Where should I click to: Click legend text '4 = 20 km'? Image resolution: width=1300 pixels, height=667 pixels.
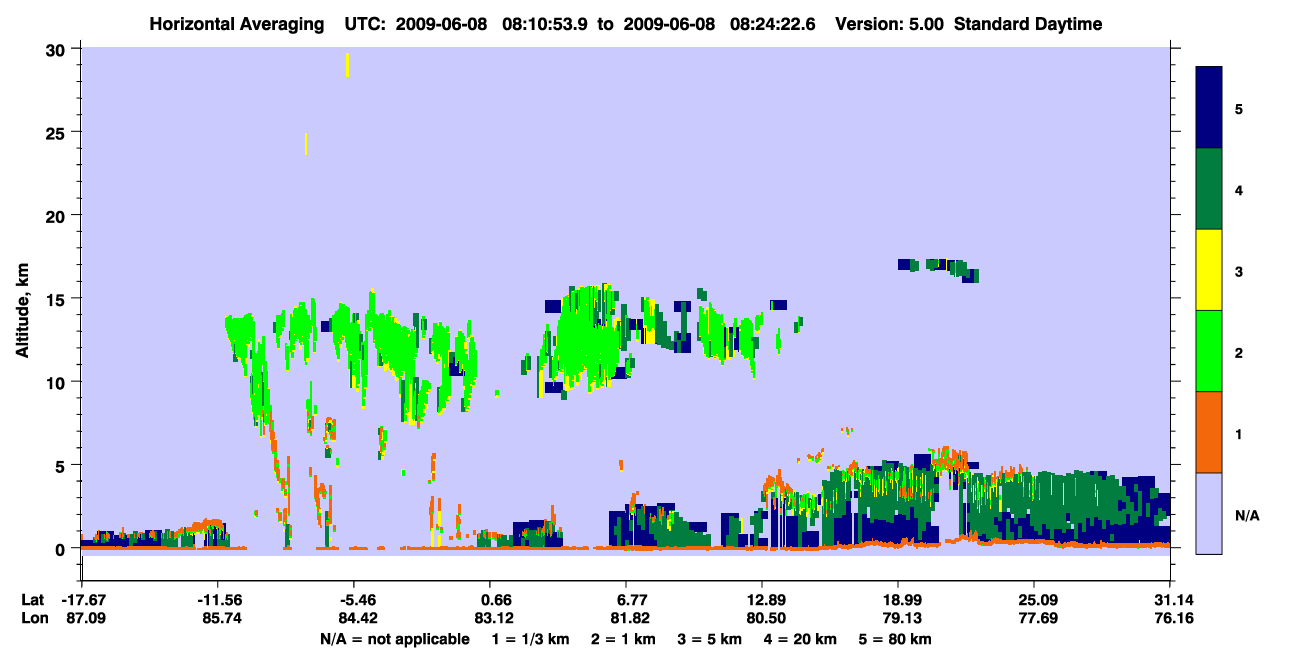pyautogui.click(x=802, y=639)
